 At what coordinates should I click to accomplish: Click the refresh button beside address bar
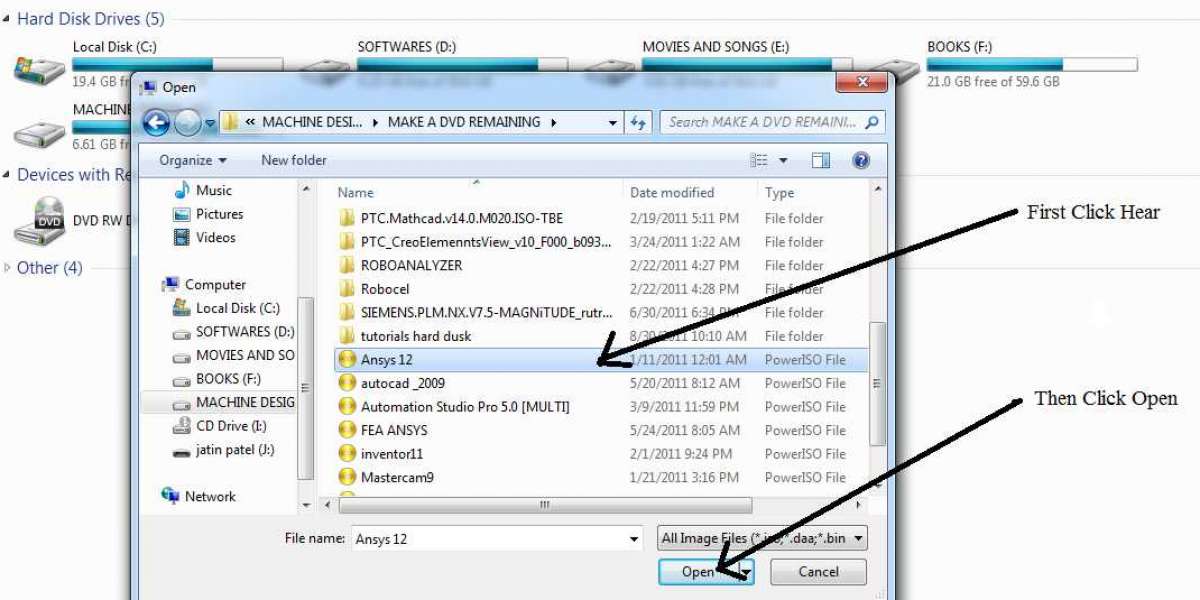(x=638, y=123)
